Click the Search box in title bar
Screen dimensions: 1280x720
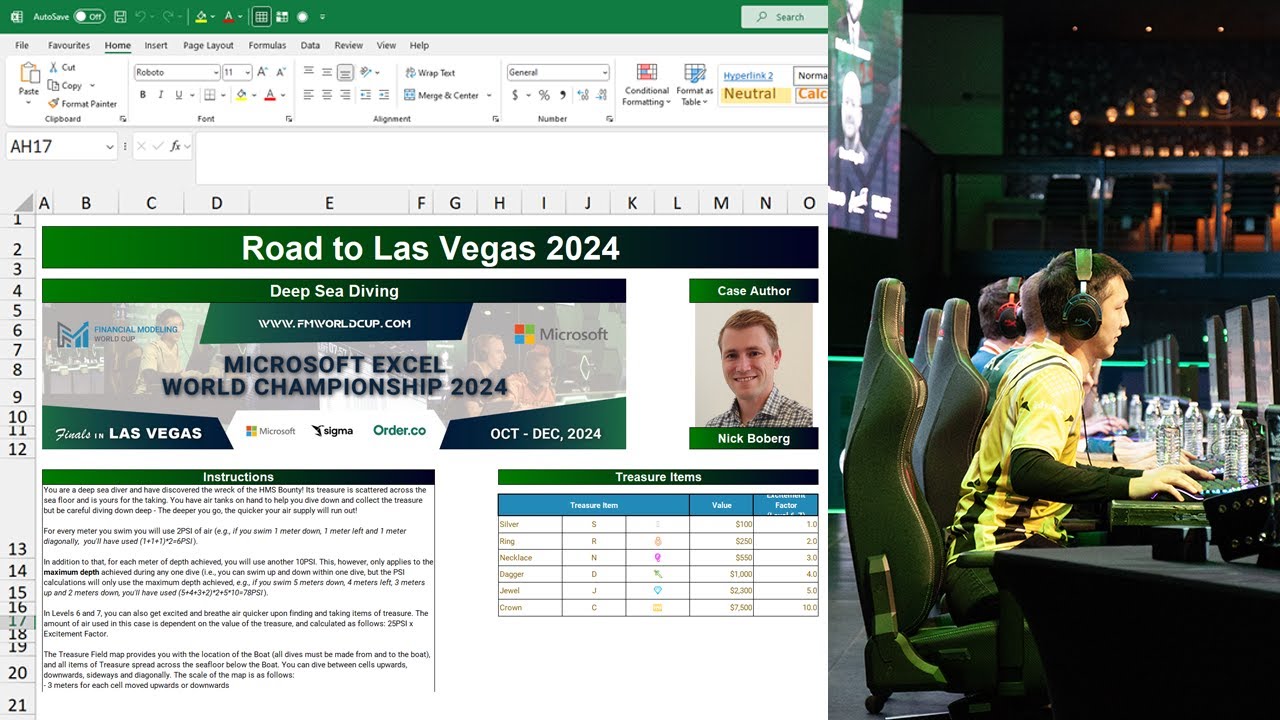click(x=783, y=17)
